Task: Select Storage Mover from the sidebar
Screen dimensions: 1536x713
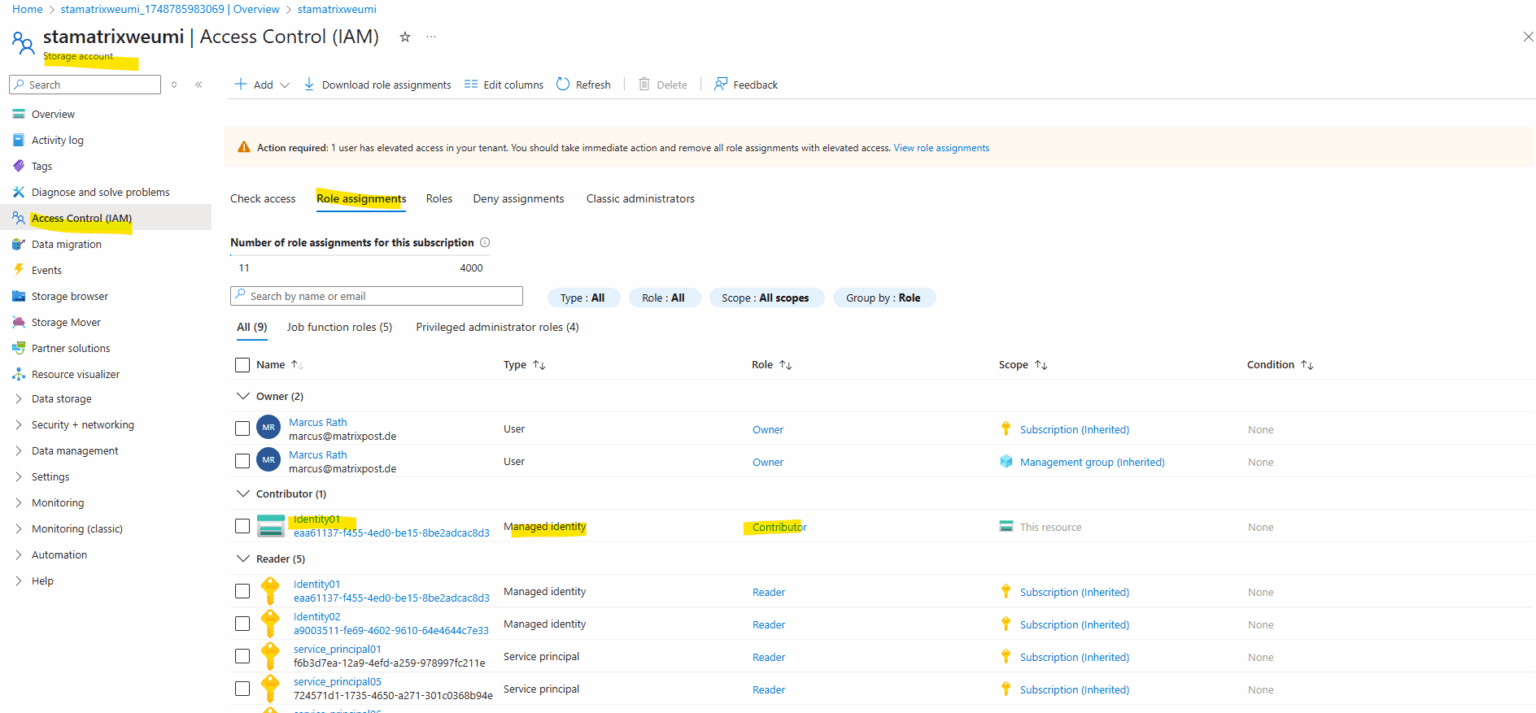Action: coord(64,321)
